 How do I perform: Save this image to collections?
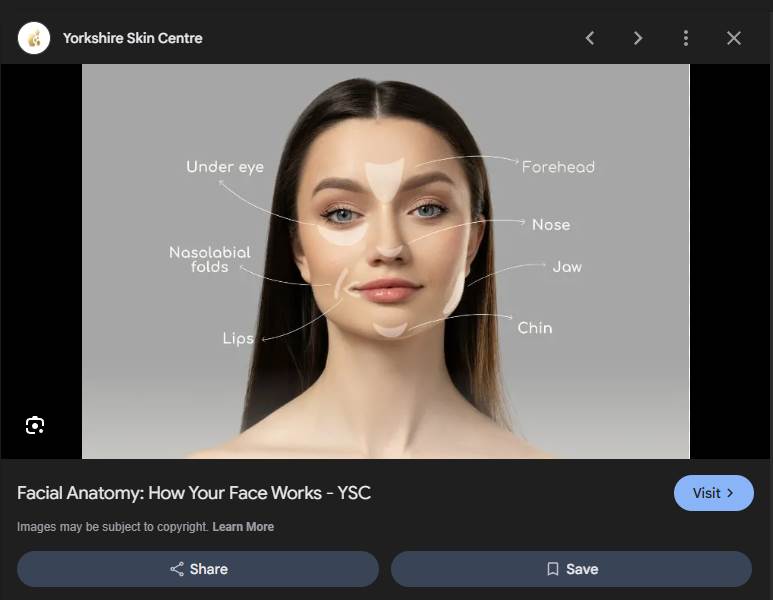[x=571, y=569]
